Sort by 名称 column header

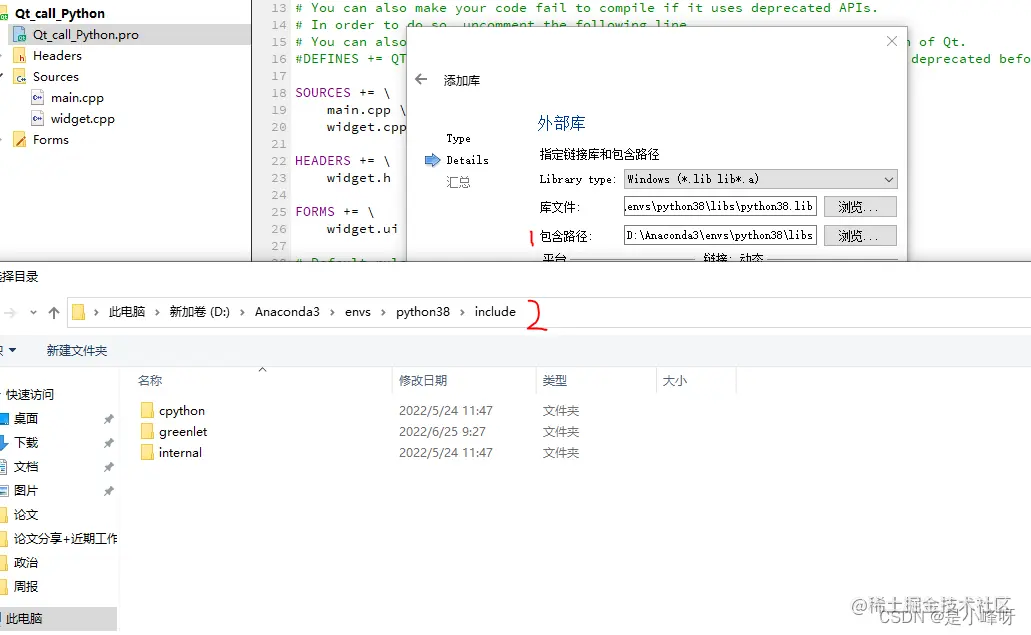click(150, 381)
